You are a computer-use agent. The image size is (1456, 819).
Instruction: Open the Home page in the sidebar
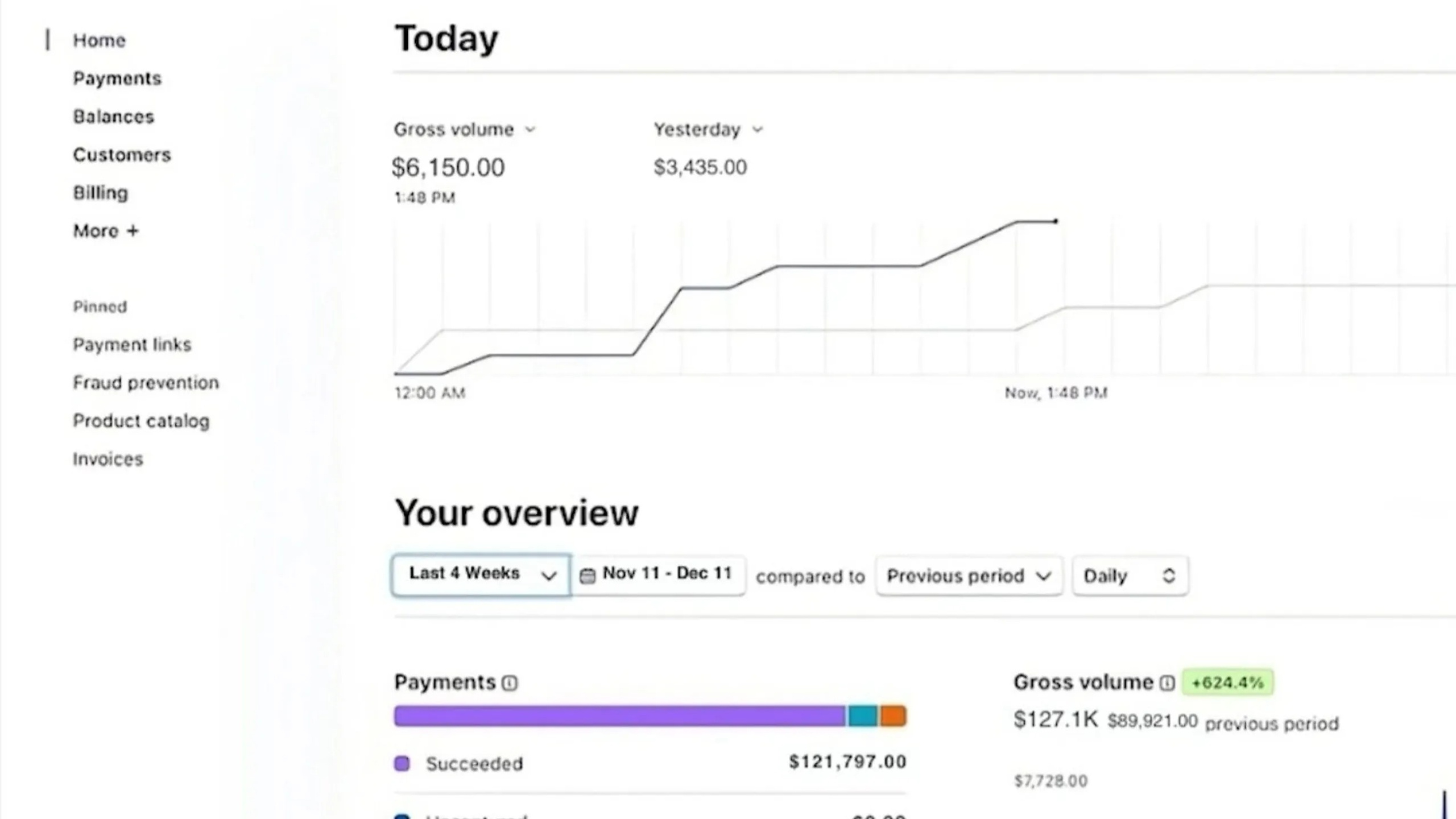point(99,40)
